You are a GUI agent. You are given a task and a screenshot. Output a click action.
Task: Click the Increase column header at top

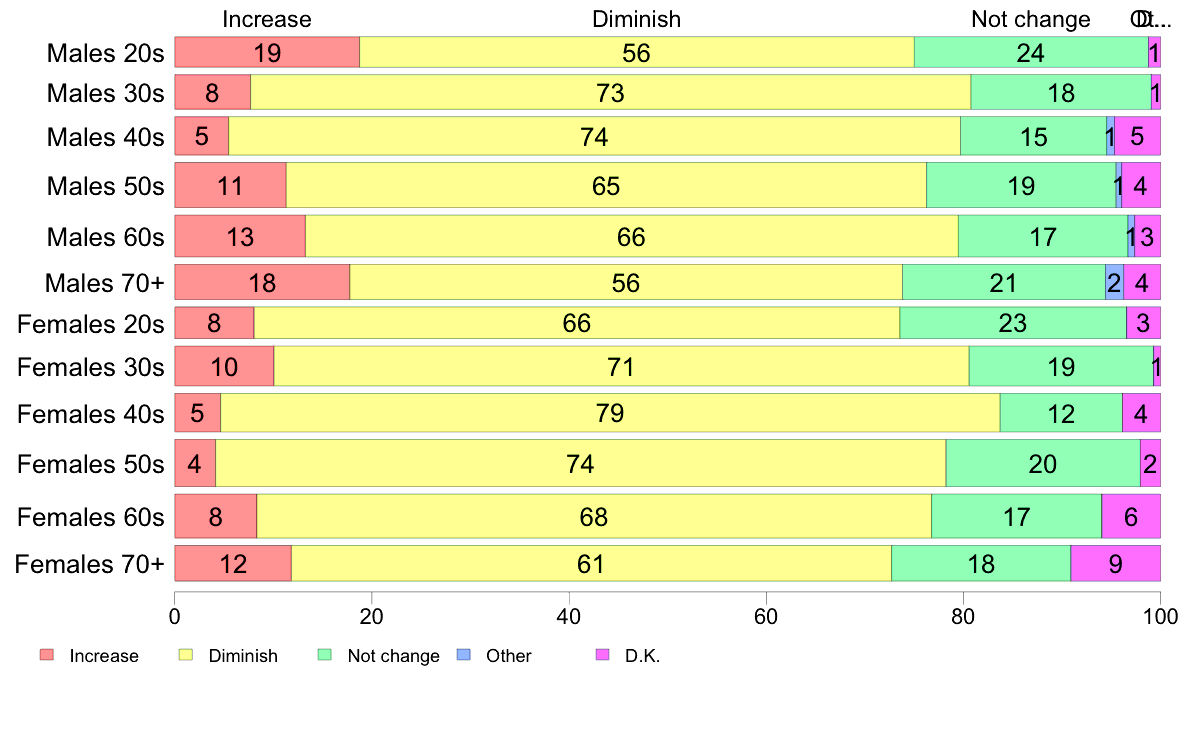[267, 19]
